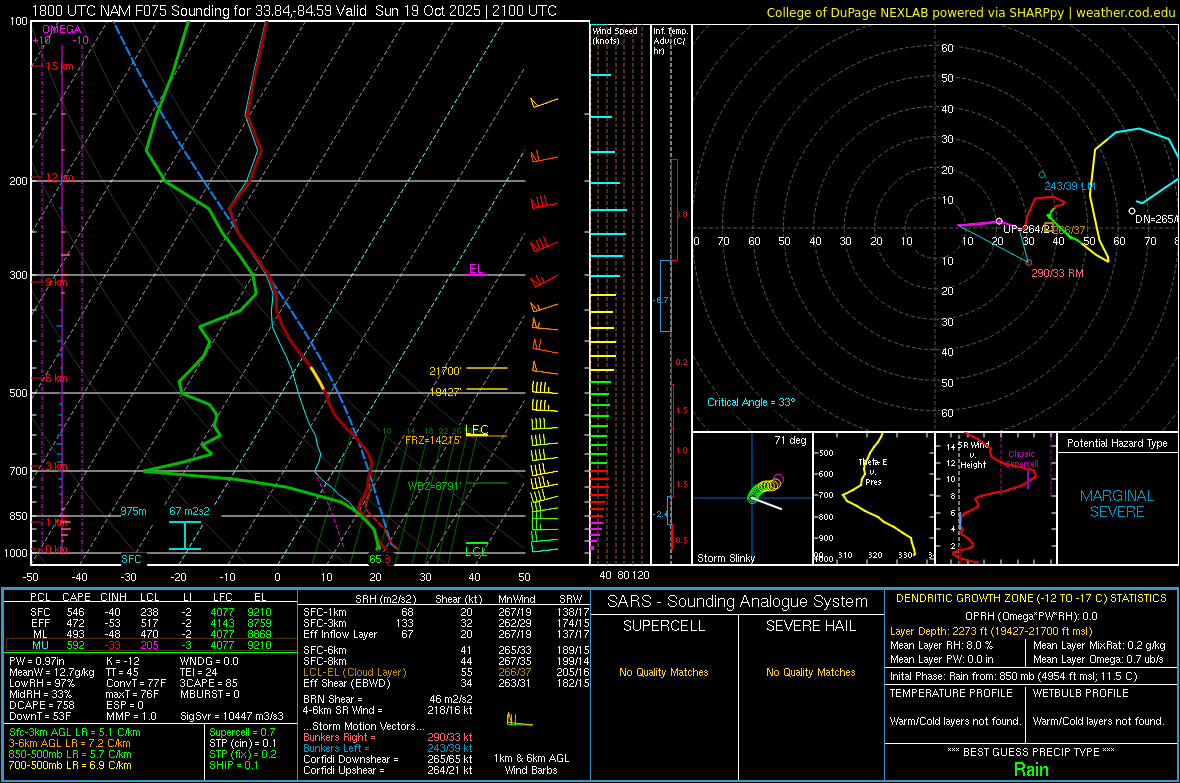The height and width of the screenshot is (783, 1180).
Task: Click the MARGINAL SEVERE hazard type text
Action: tap(1117, 504)
